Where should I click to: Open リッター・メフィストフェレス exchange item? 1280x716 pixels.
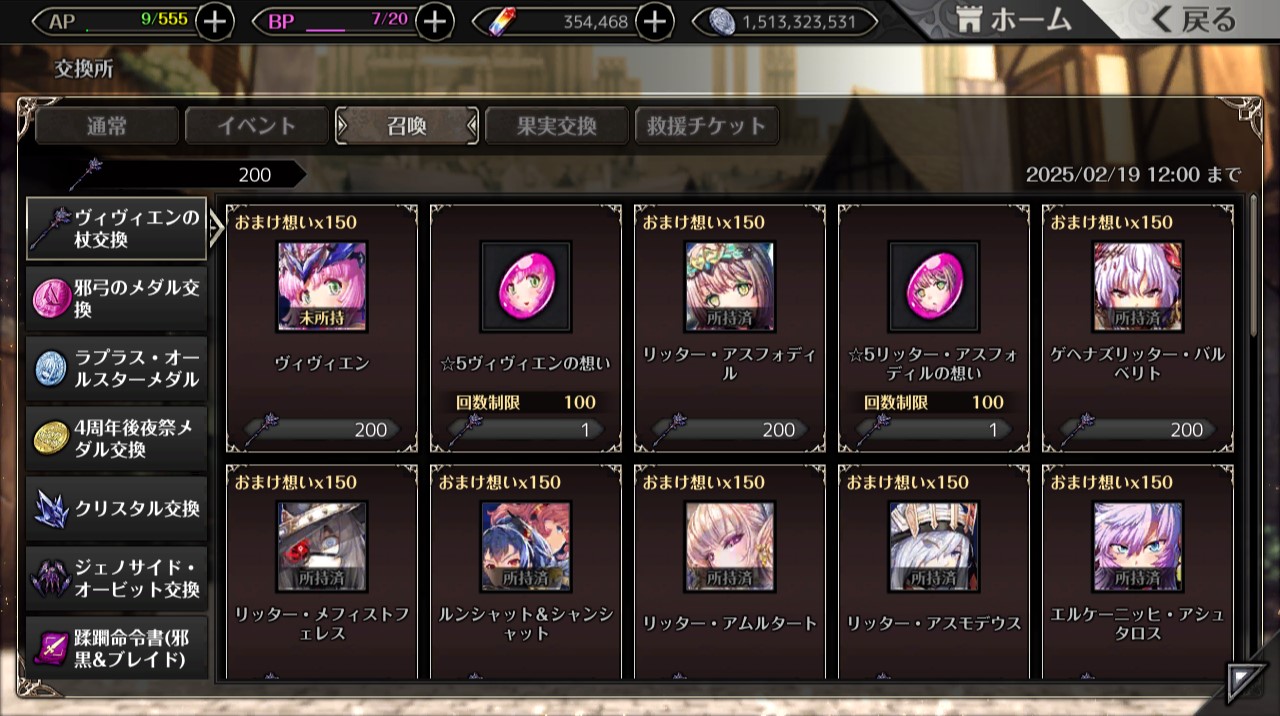click(x=322, y=572)
